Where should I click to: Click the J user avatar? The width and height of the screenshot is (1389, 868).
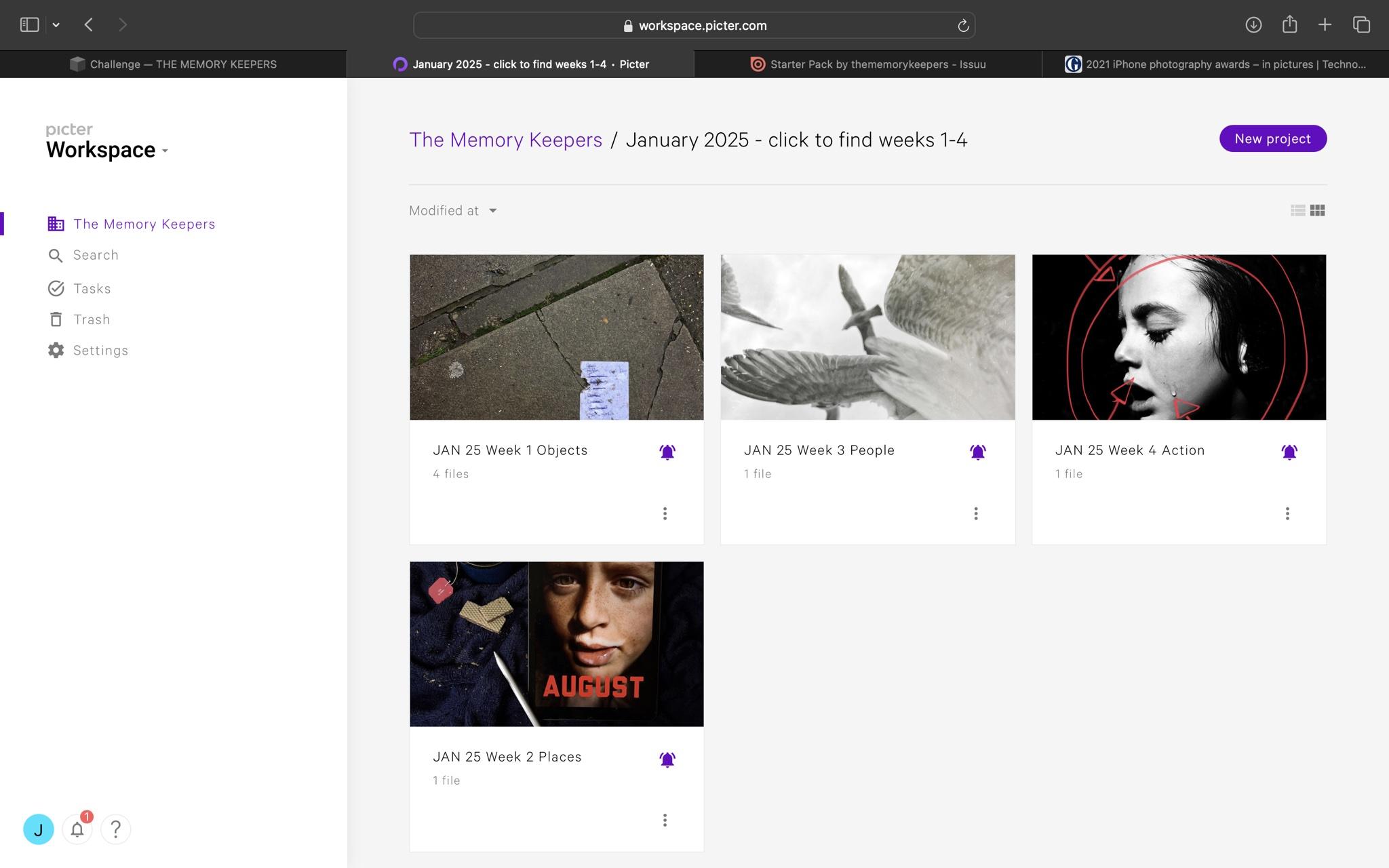click(39, 829)
